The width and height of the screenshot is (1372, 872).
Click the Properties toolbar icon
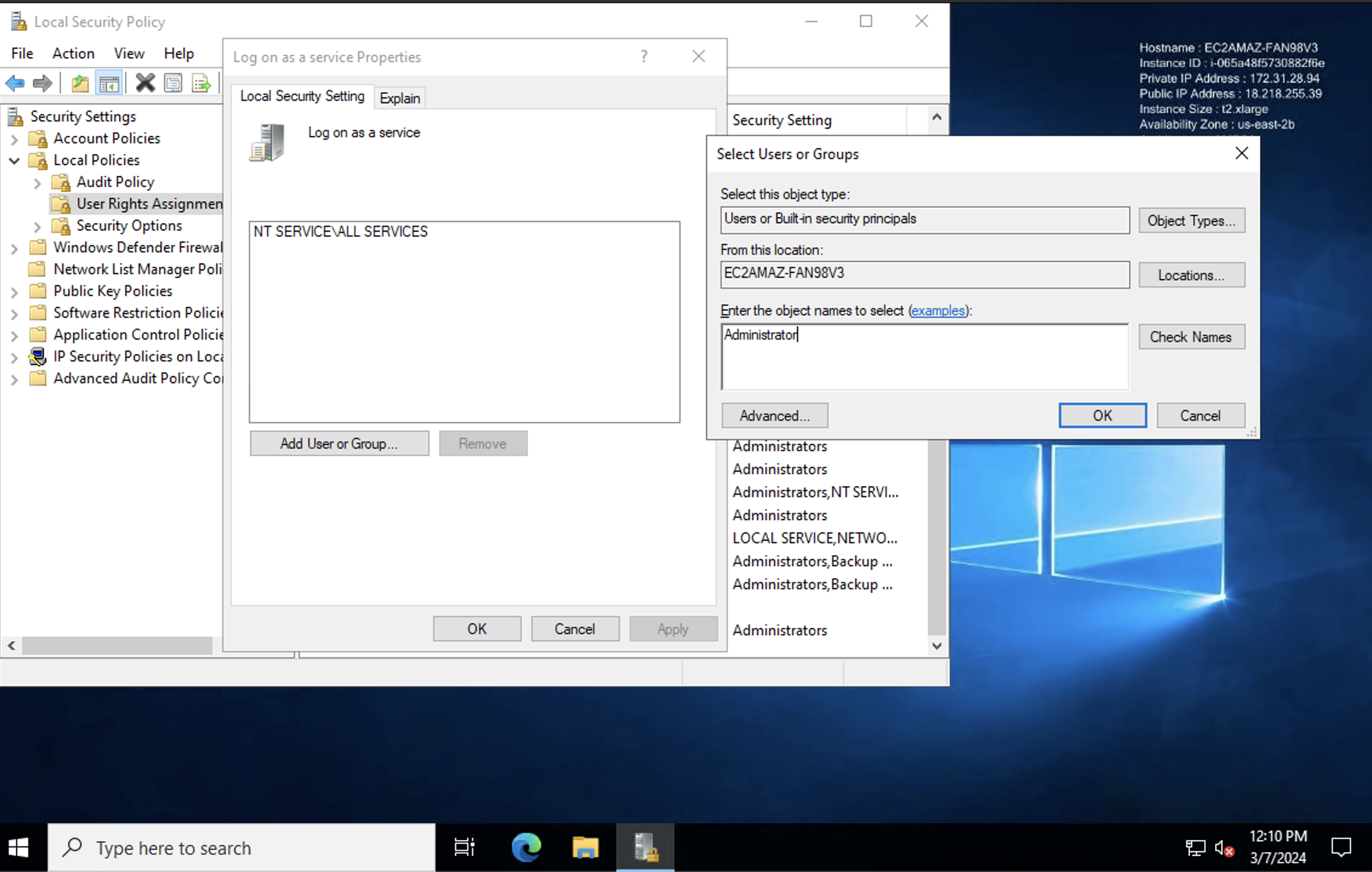(173, 83)
